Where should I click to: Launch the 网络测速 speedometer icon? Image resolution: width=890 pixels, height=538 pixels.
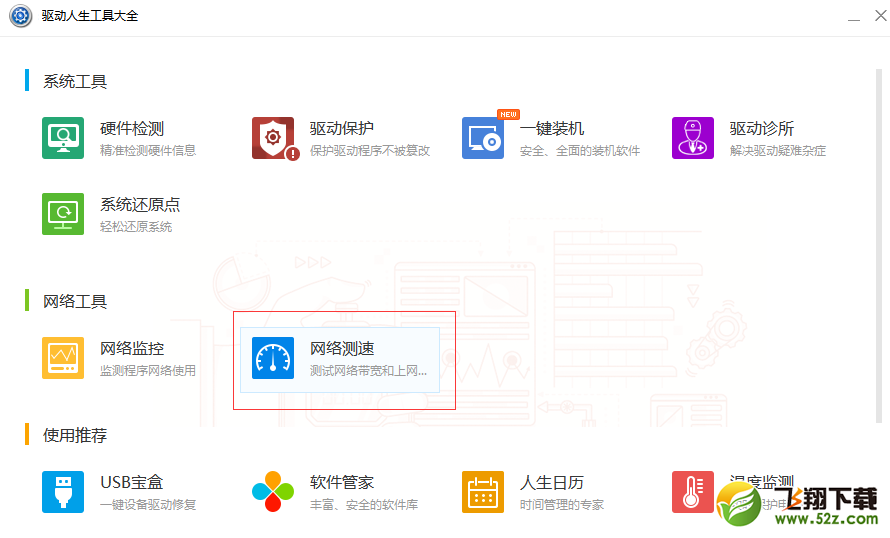tap(273, 358)
